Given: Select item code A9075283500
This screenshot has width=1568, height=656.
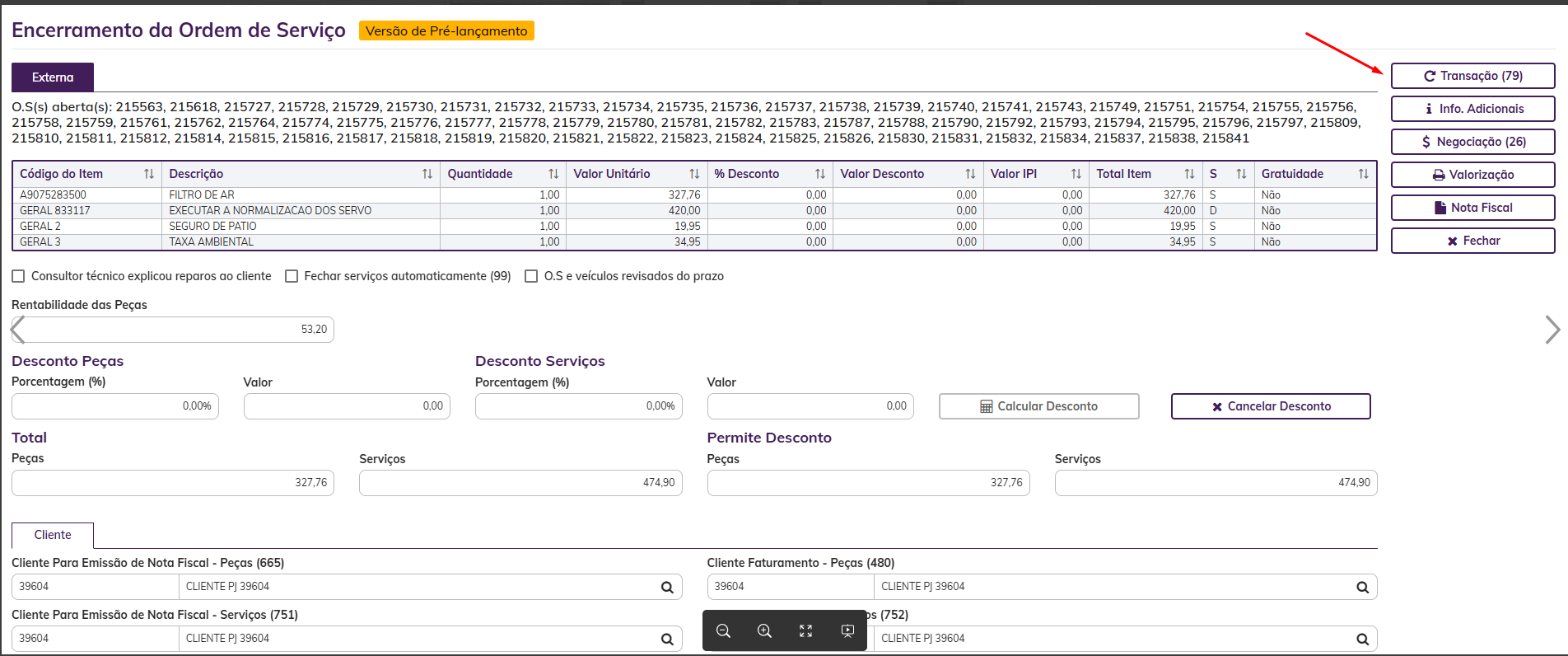Looking at the screenshot, I should click(x=53, y=195).
